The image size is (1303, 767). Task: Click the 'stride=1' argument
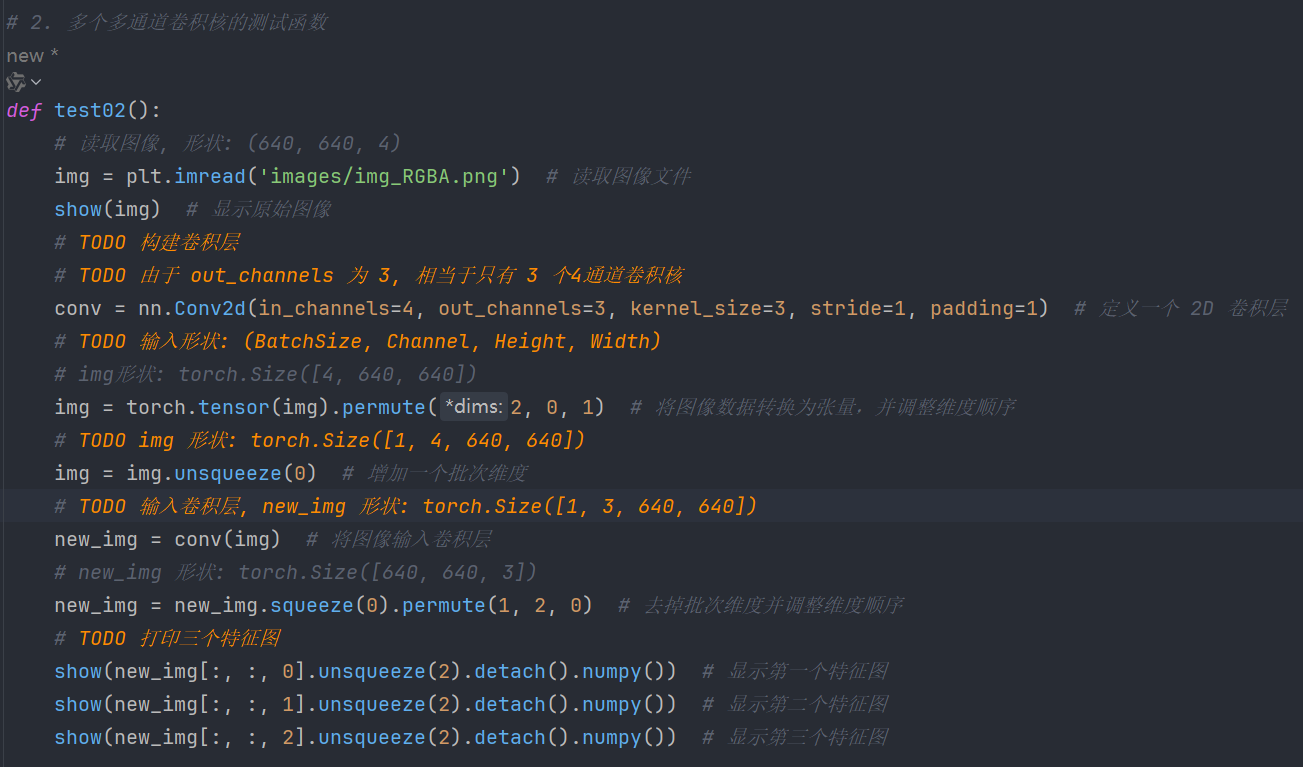tap(857, 308)
